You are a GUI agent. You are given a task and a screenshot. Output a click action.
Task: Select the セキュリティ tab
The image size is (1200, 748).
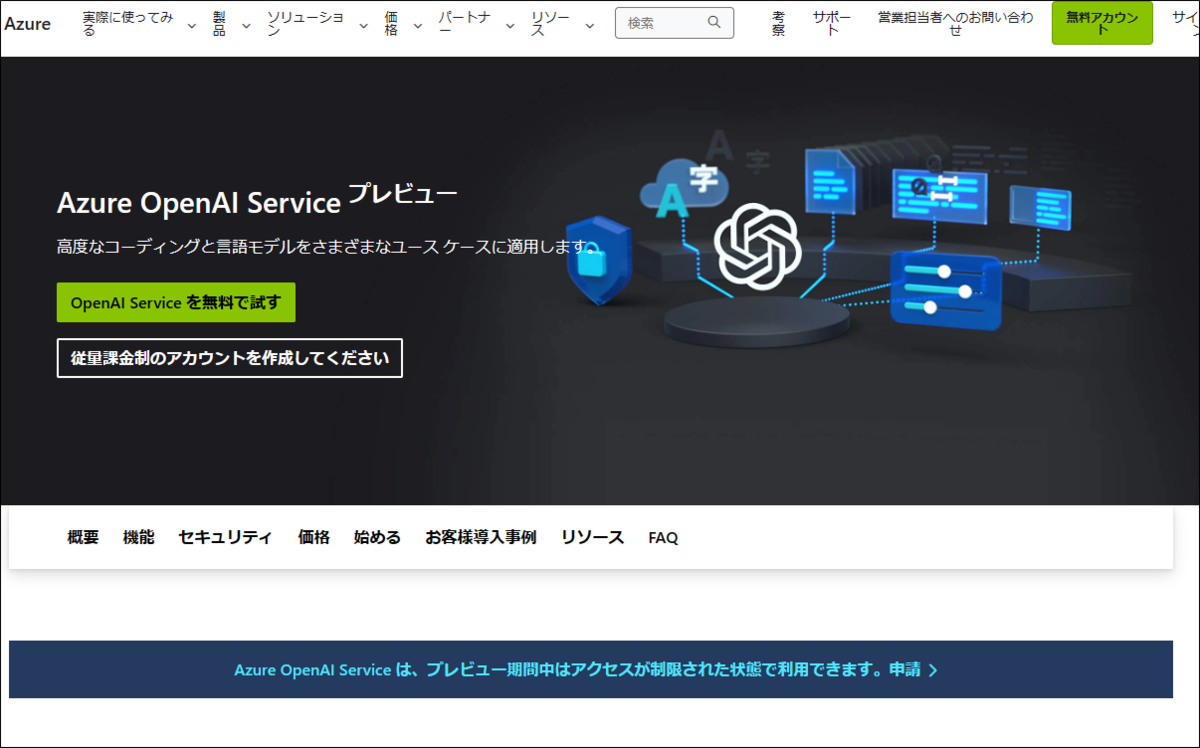click(224, 537)
